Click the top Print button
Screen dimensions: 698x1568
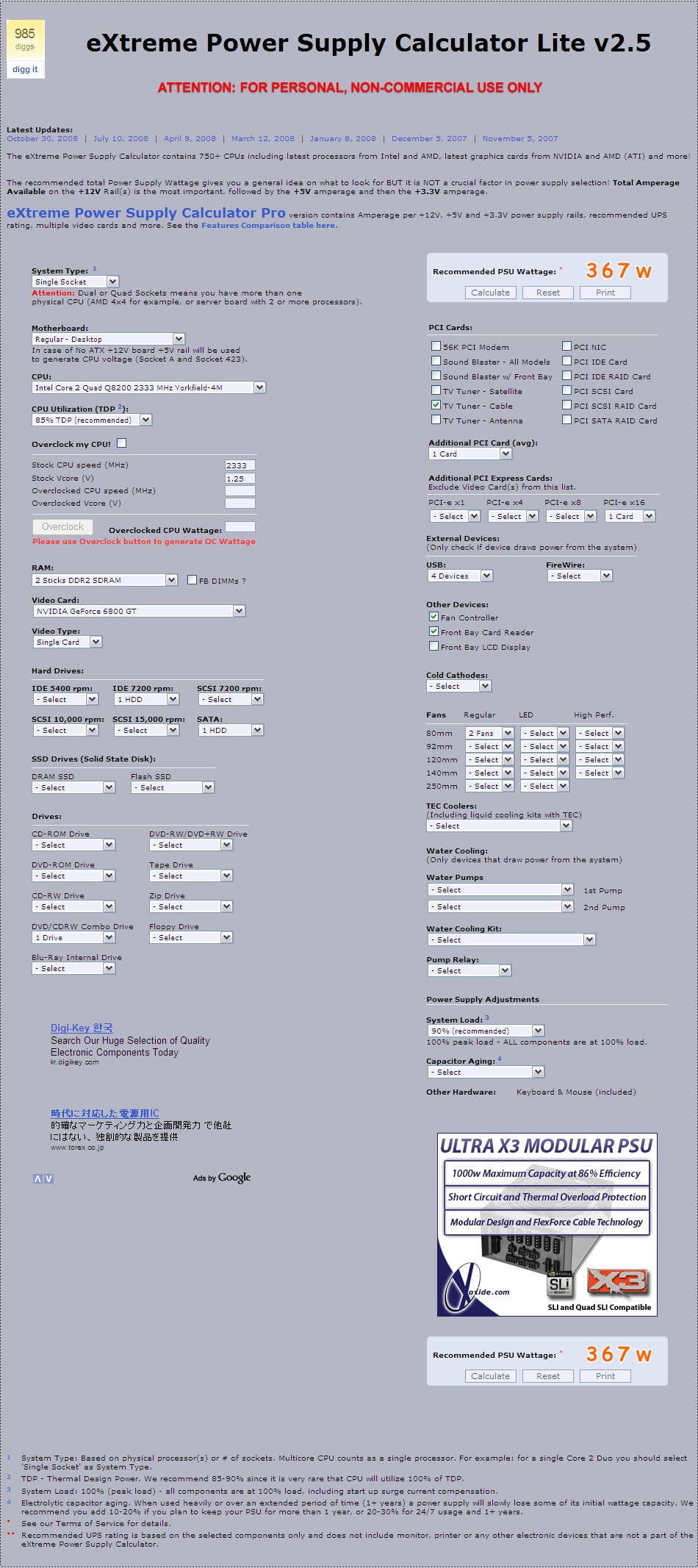pyautogui.click(x=605, y=293)
